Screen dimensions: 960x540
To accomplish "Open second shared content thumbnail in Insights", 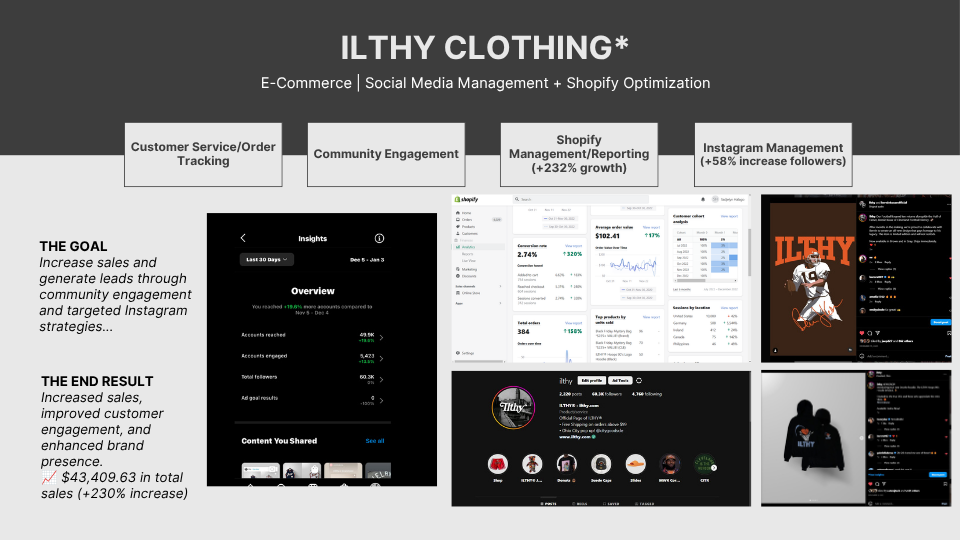I will point(302,471).
